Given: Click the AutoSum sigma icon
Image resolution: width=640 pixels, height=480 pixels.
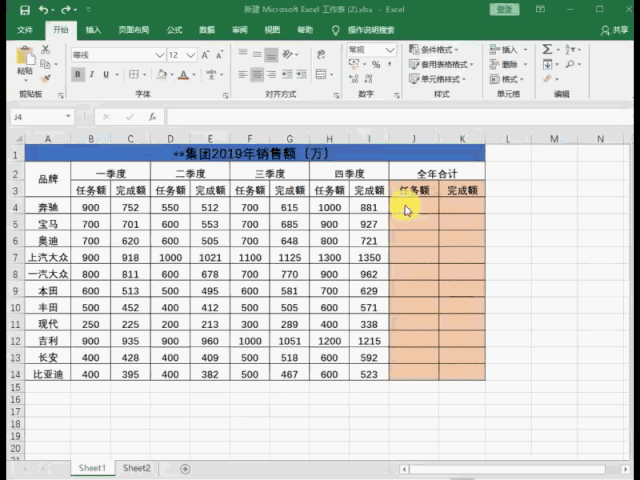Looking at the screenshot, I should point(547,49).
